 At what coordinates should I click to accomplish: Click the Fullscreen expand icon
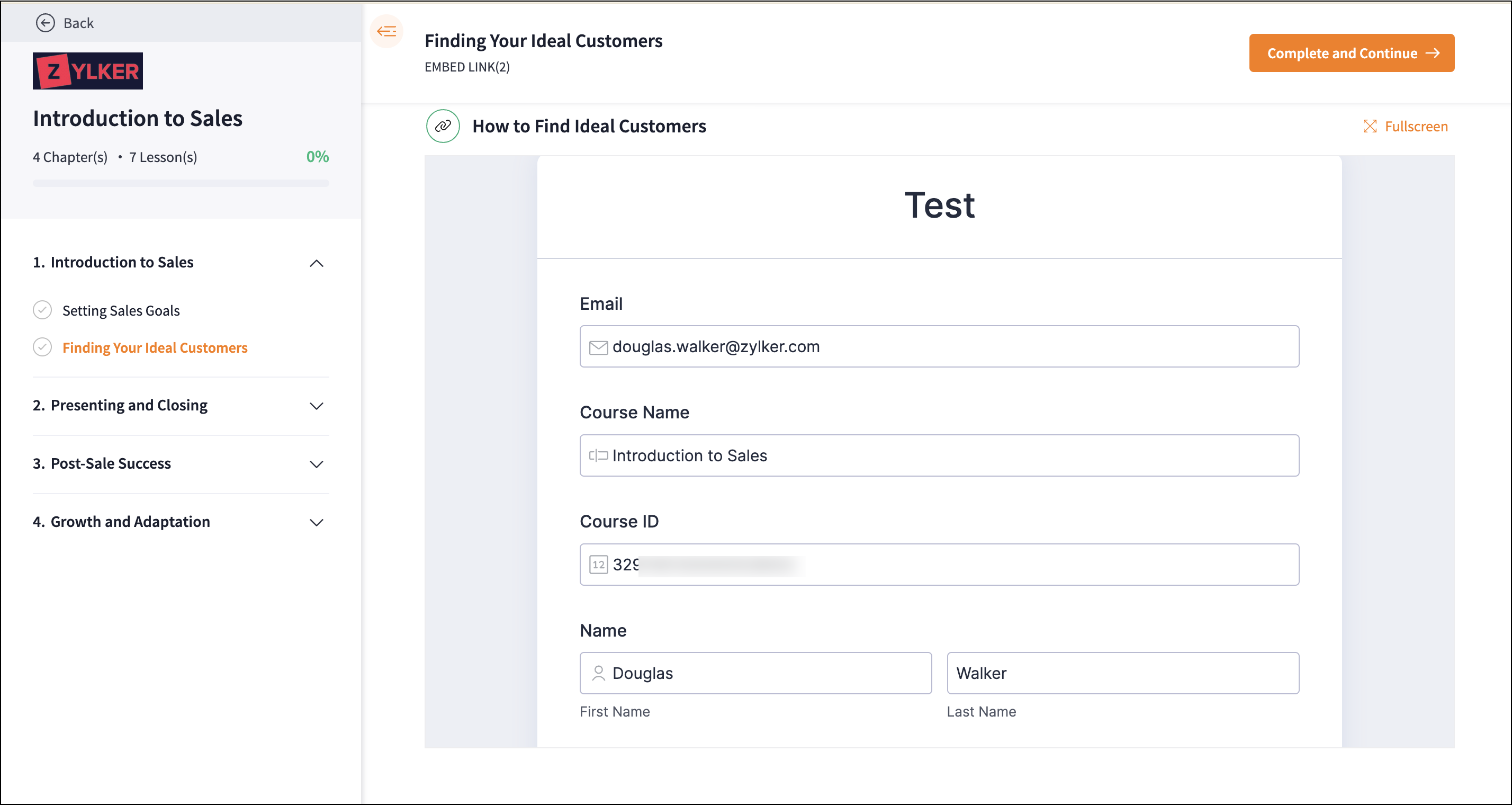click(x=1370, y=127)
